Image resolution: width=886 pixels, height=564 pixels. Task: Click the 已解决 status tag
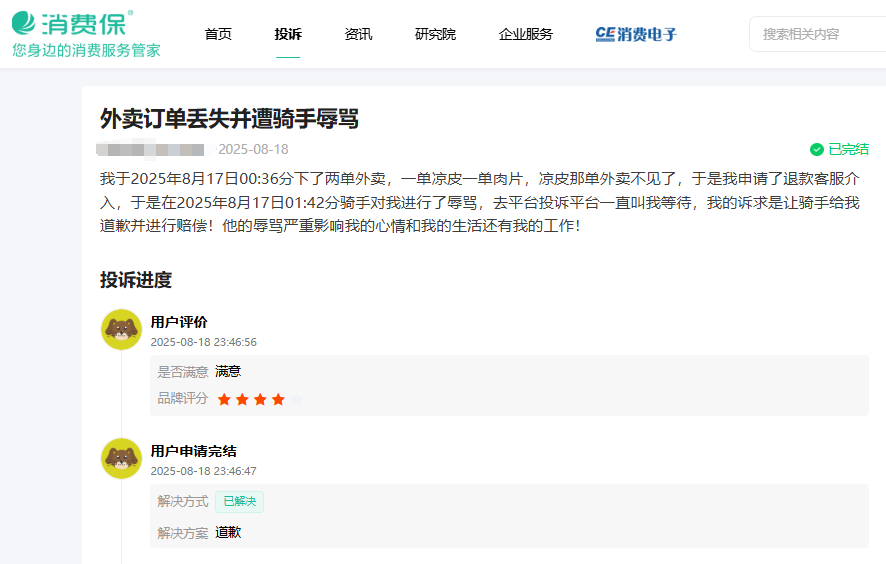tap(240, 501)
